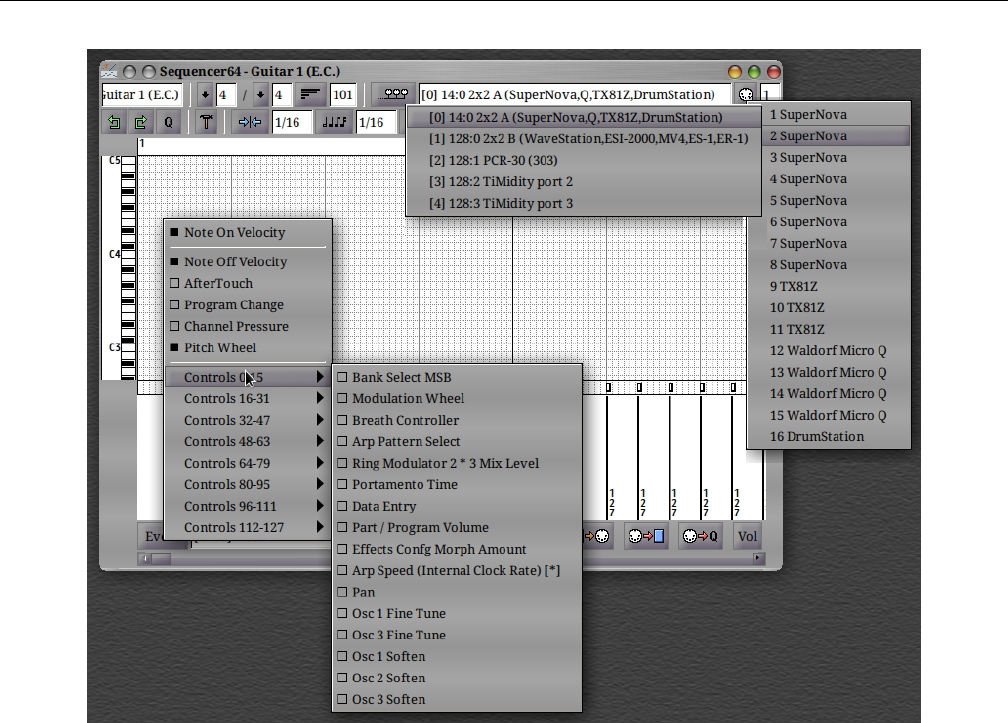
Task: Choose channel 15 Waldorf Micro Q
Action: click(829, 416)
